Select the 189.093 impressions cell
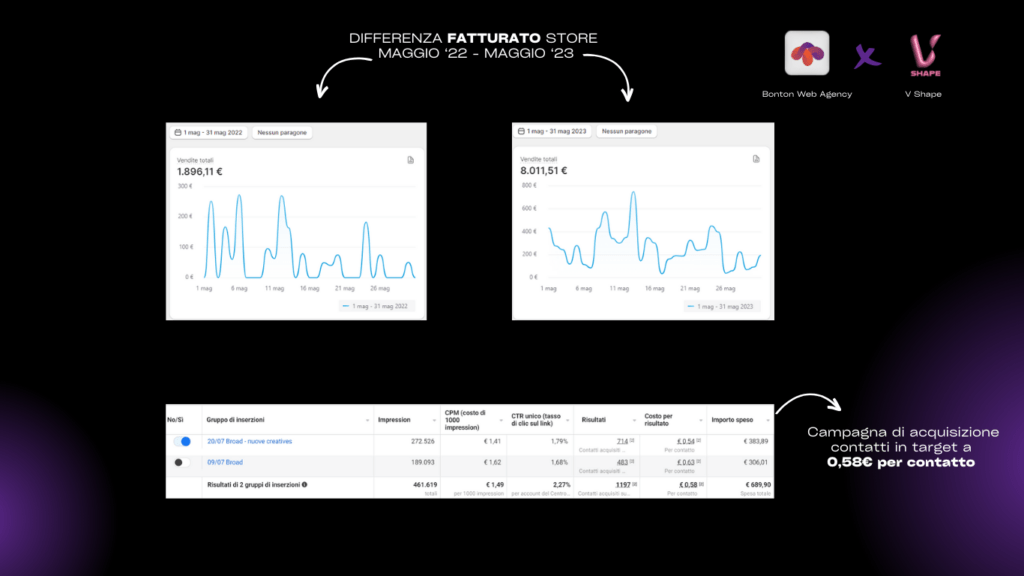This screenshot has height=576, width=1024. [x=423, y=462]
